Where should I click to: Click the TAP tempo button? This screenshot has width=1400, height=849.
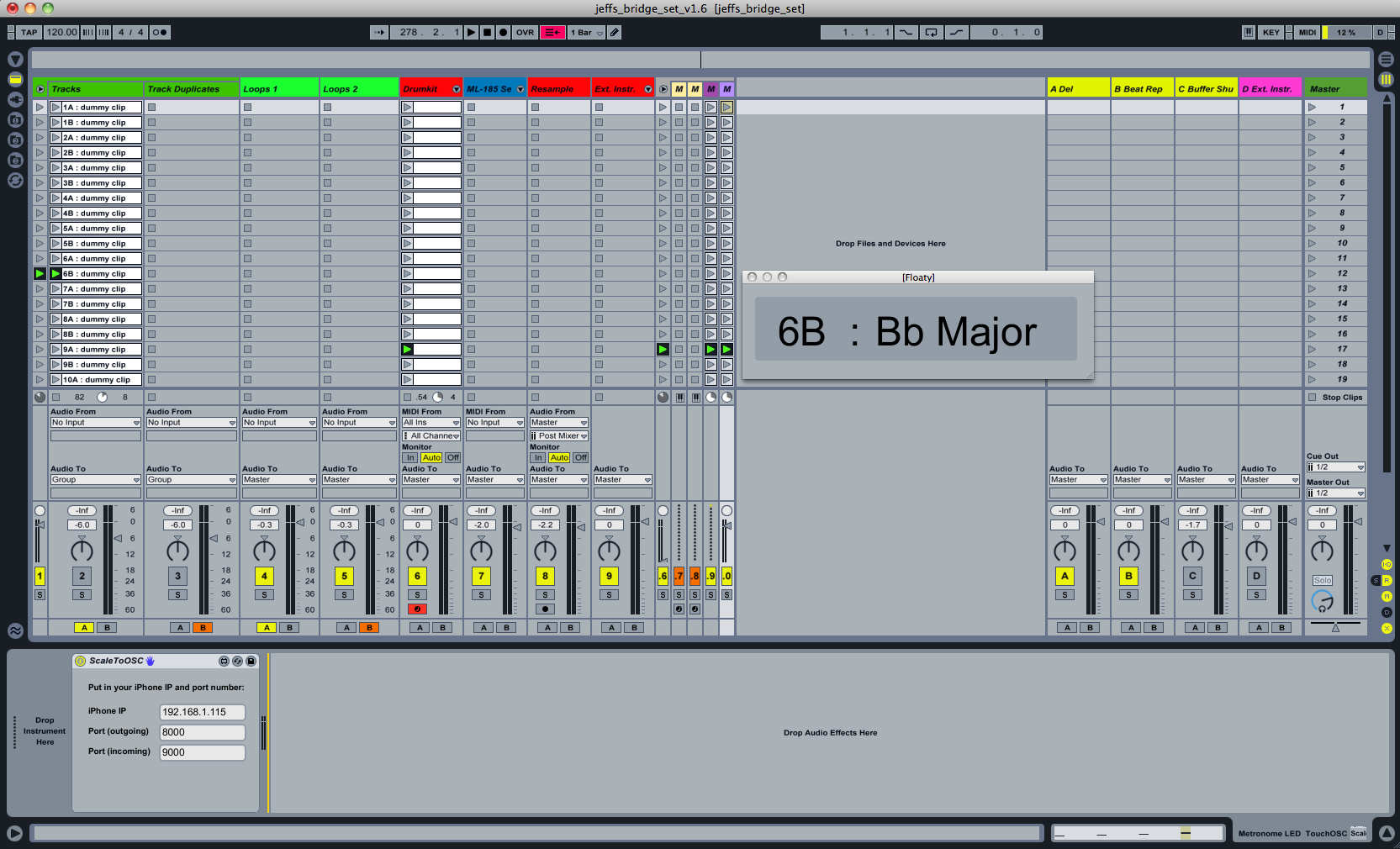tap(29, 32)
